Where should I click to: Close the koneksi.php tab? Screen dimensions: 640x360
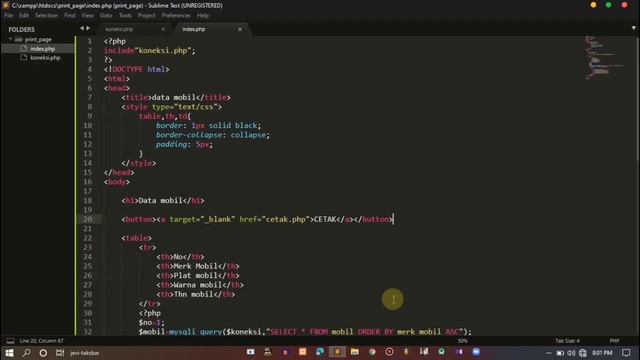click(163, 29)
